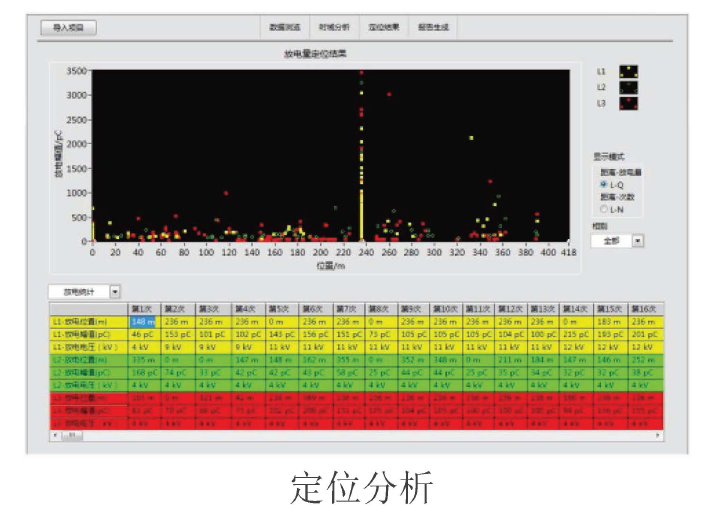Click the 第1次 column header

pyautogui.click(x=144, y=308)
